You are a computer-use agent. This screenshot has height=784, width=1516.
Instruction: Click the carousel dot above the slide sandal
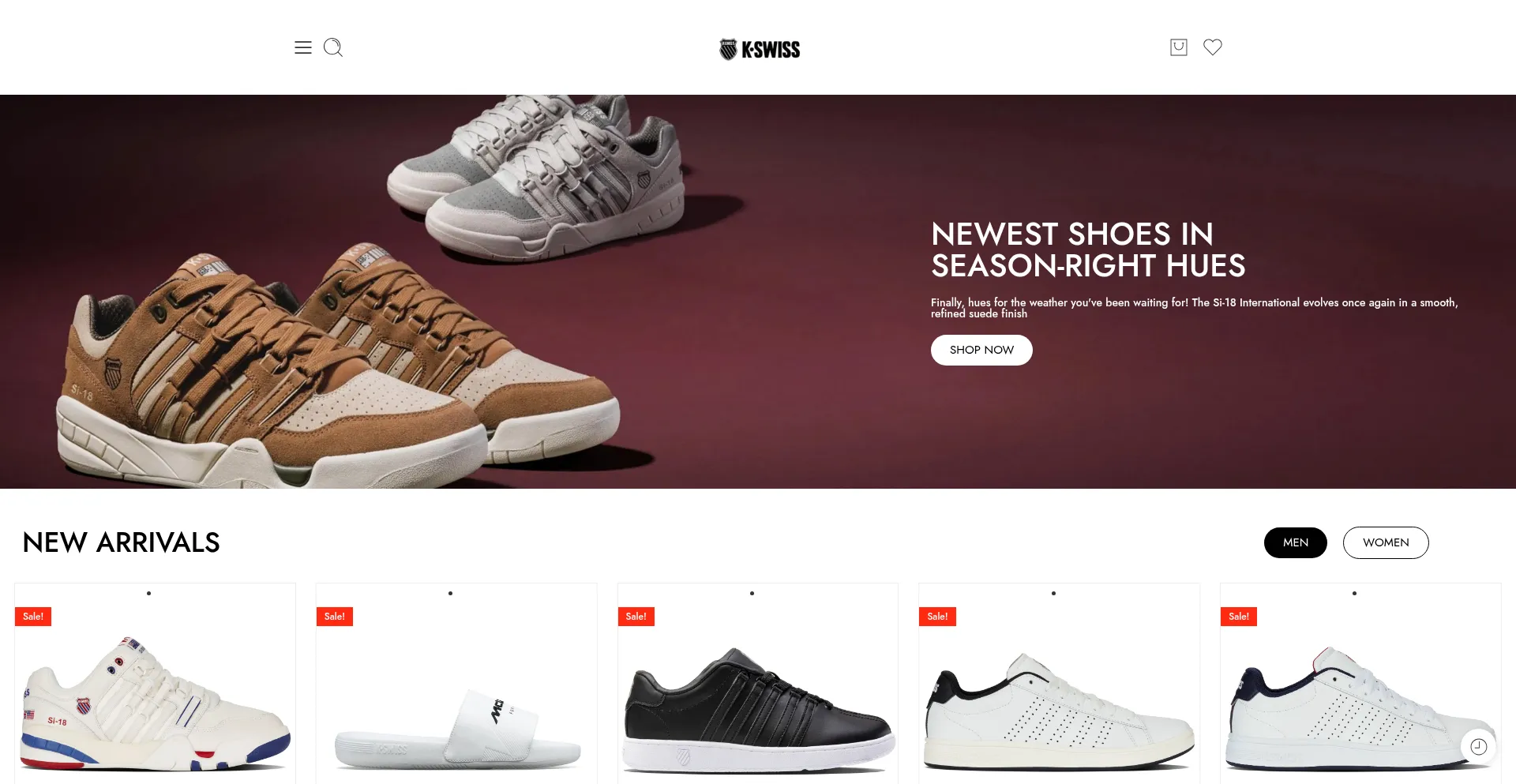coord(450,593)
